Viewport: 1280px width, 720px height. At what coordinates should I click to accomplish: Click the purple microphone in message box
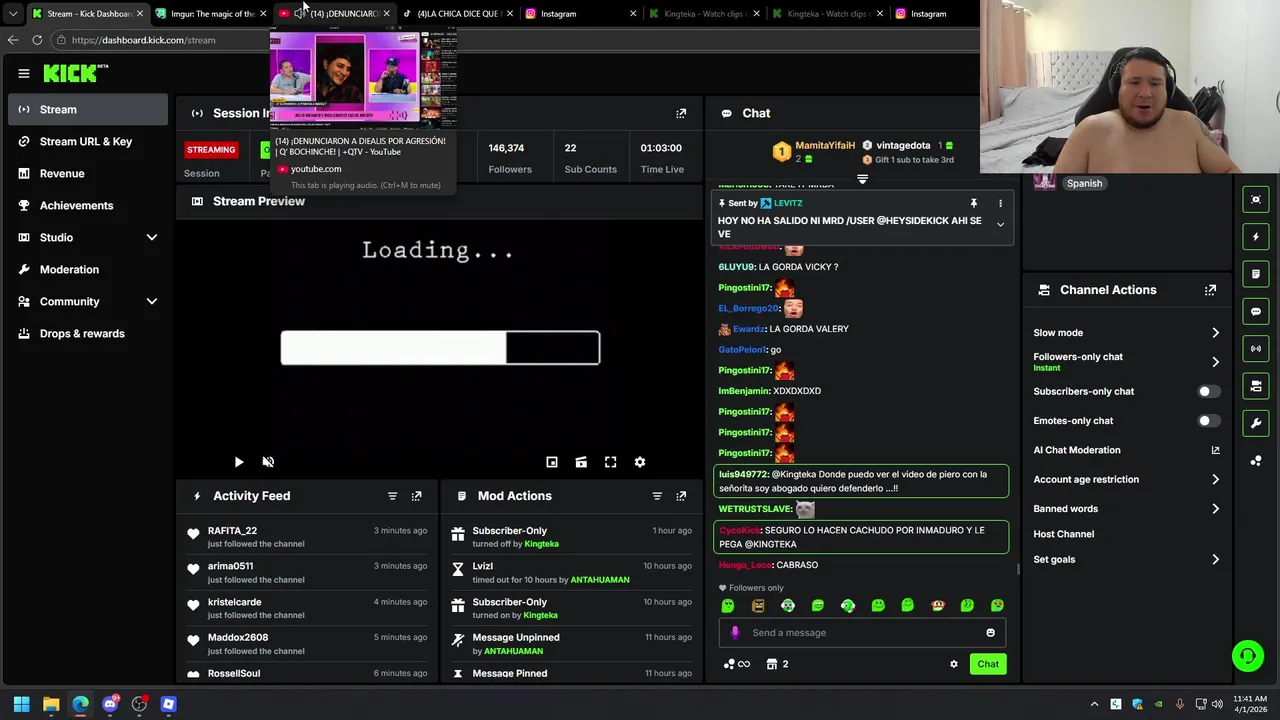(x=735, y=632)
